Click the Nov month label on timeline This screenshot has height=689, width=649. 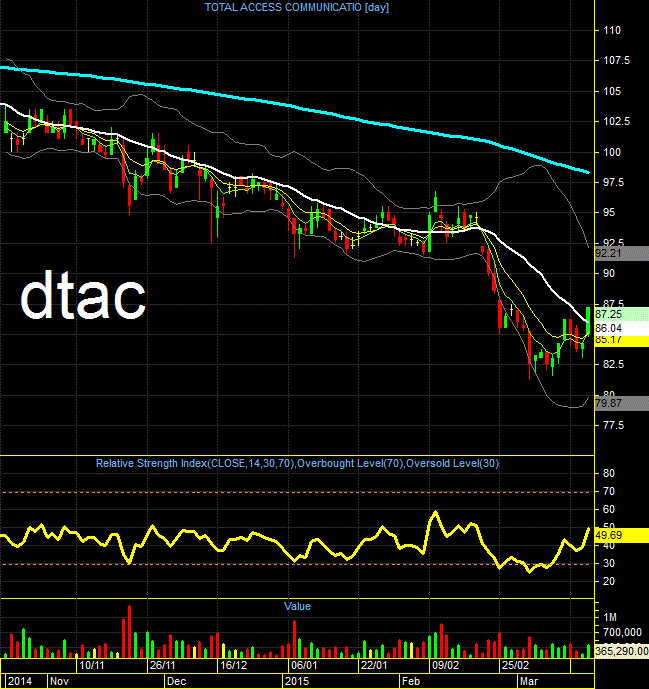pyautogui.click(x=59, y=681)
